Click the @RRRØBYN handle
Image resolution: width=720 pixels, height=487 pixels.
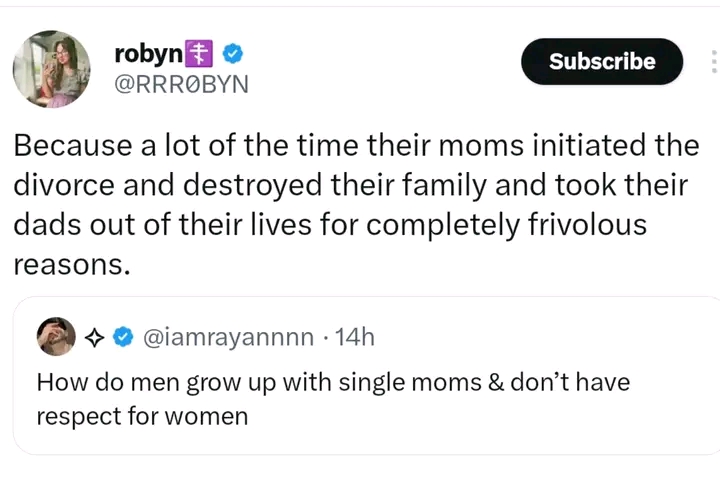click(176, 84)
